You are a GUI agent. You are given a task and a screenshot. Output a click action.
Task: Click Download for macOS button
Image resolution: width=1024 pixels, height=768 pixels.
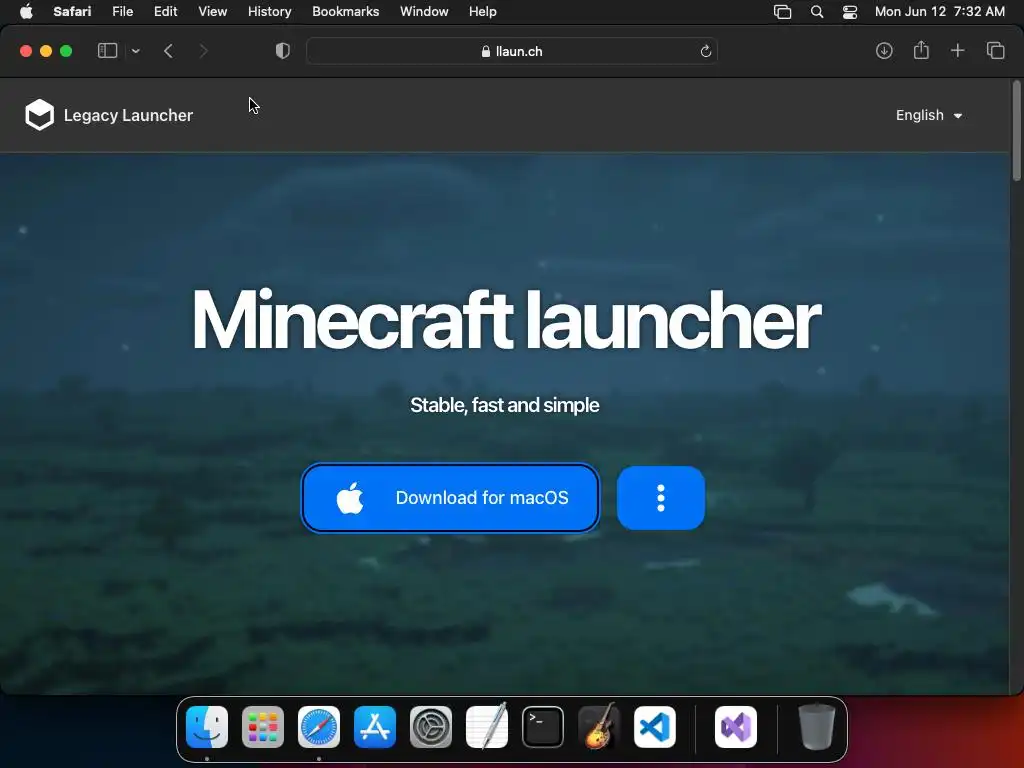(450, 498)
